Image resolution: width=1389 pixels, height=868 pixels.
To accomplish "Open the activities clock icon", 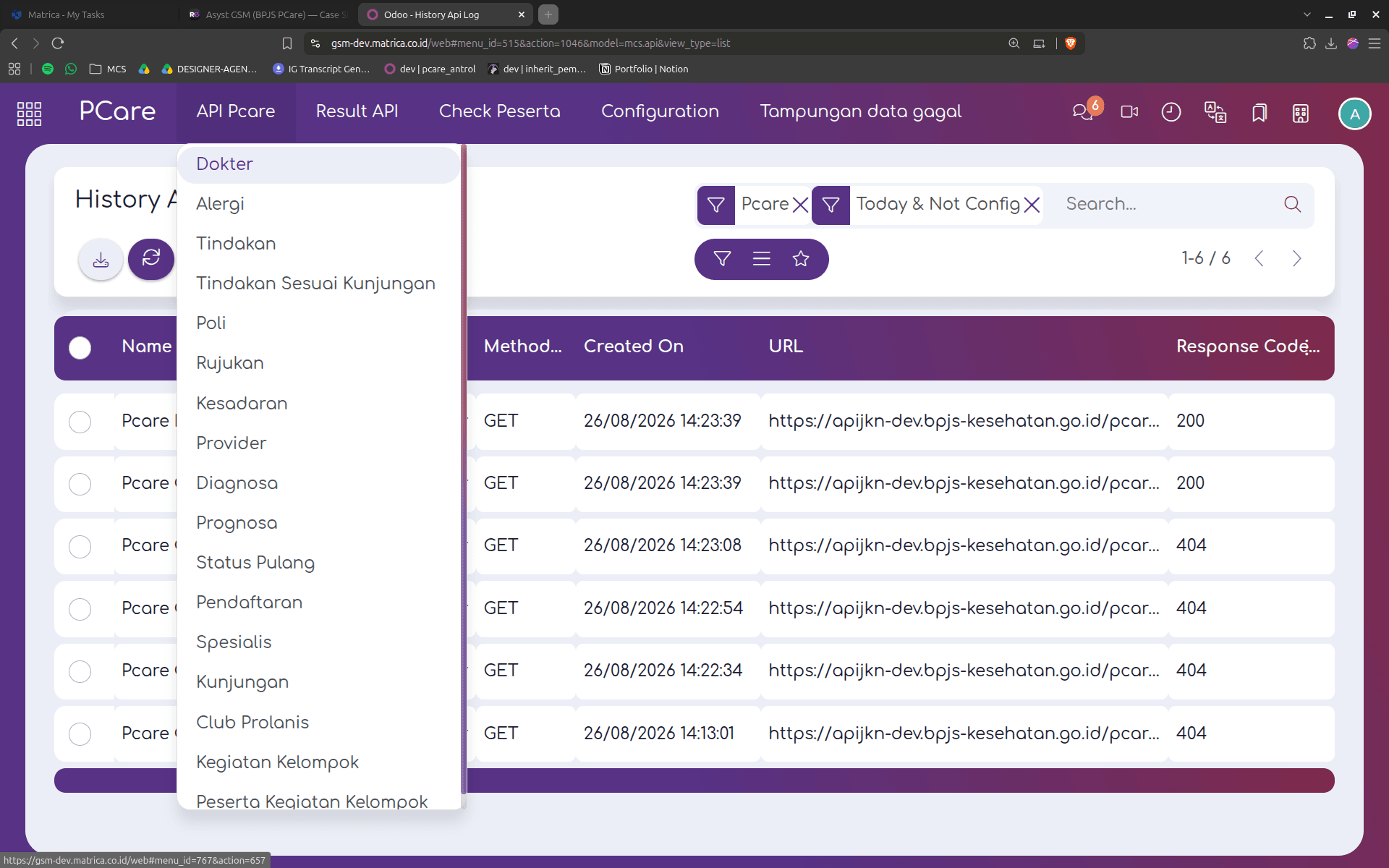I will click(1171, 112).
